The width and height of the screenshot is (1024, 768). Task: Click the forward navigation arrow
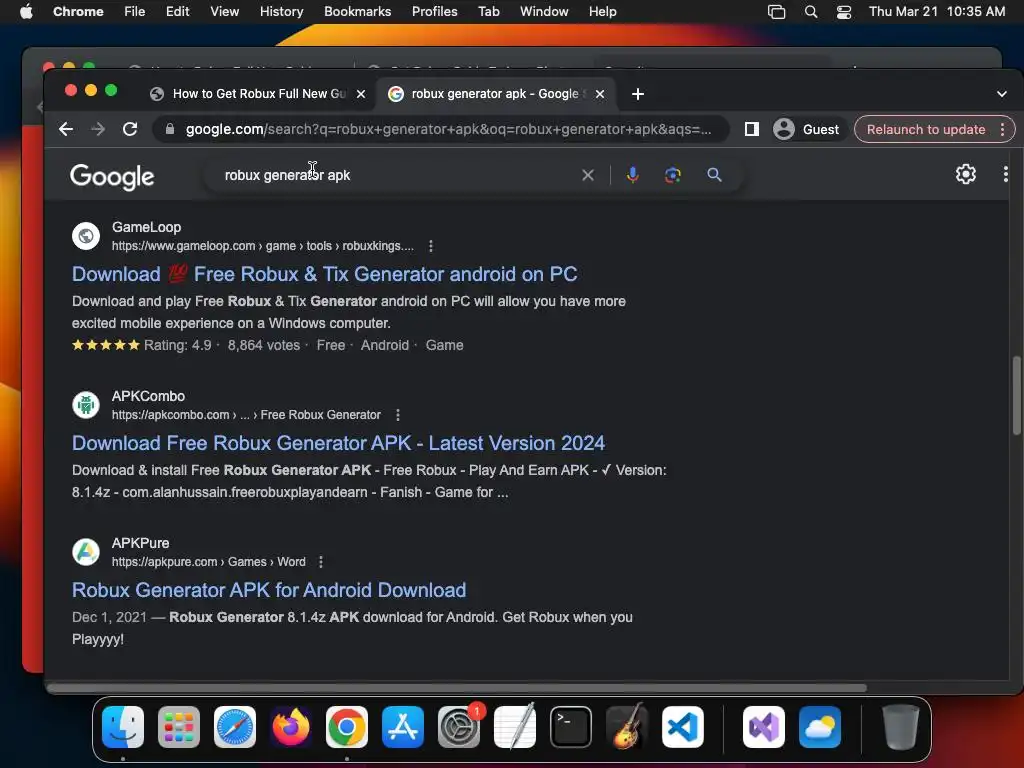(98, 129)
